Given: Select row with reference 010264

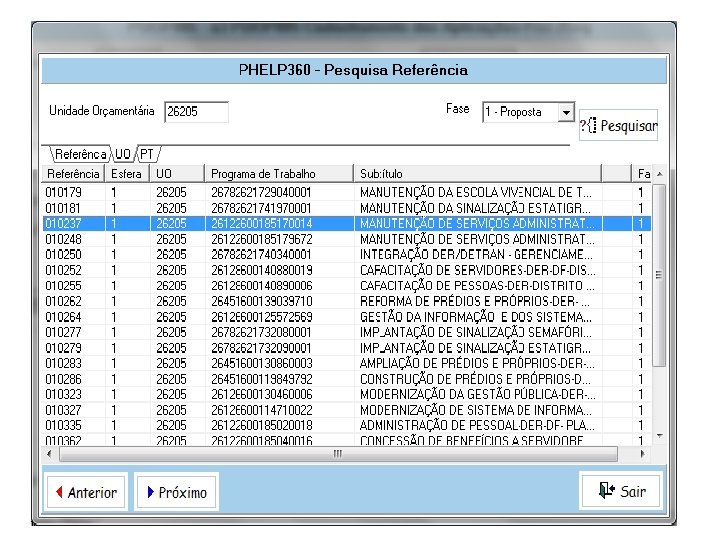Looking at the screenshot, I should coord(347,317).
